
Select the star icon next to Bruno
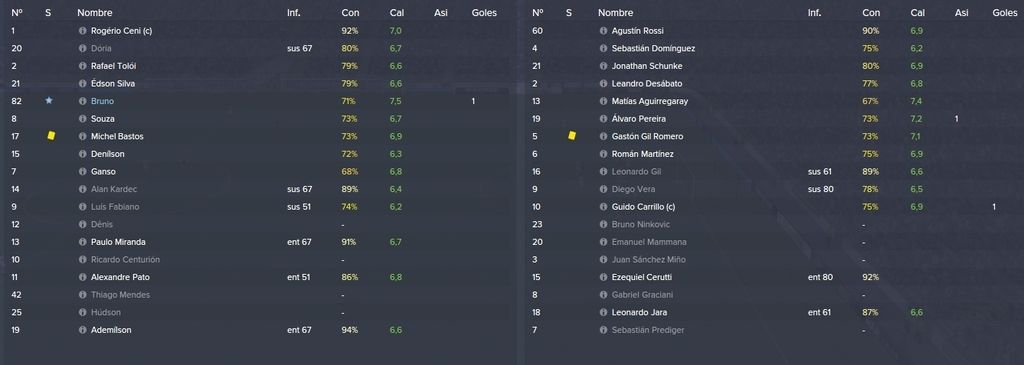coord(49,101)
